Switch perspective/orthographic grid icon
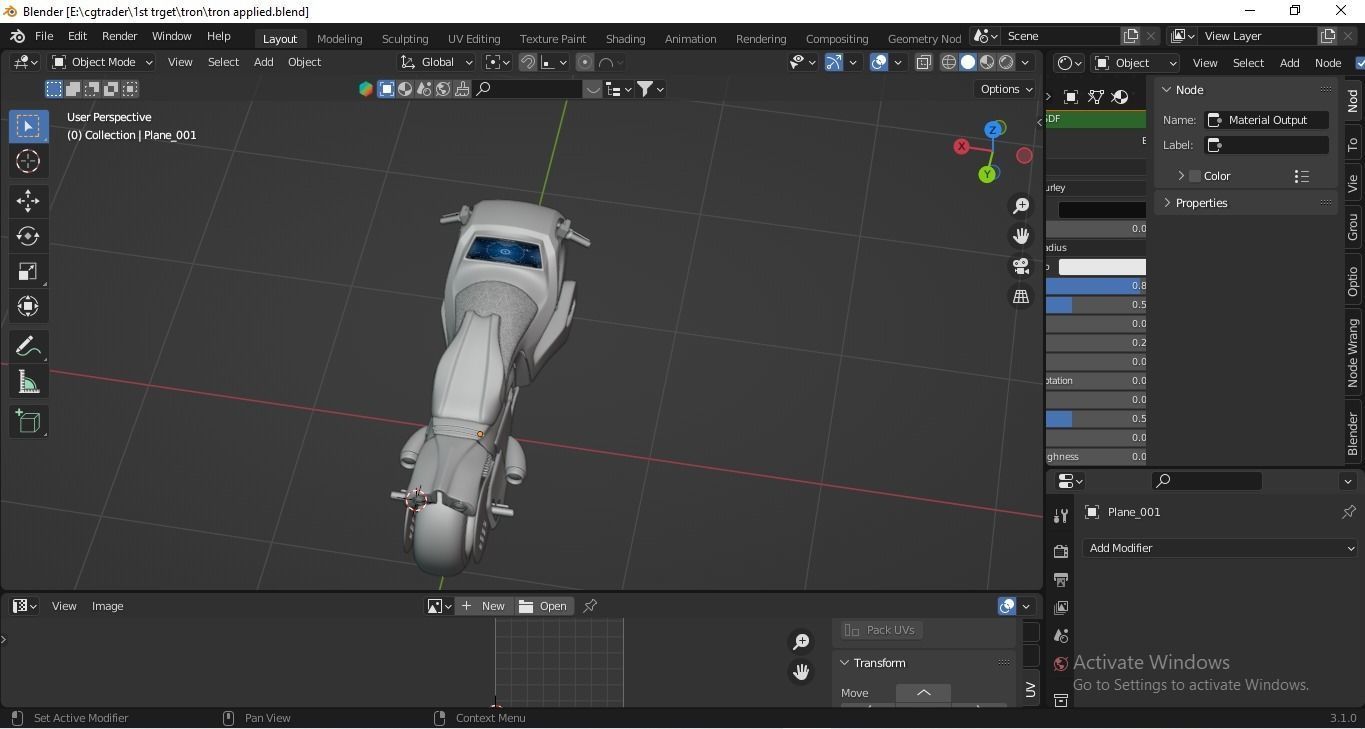 click(1021, 296)
